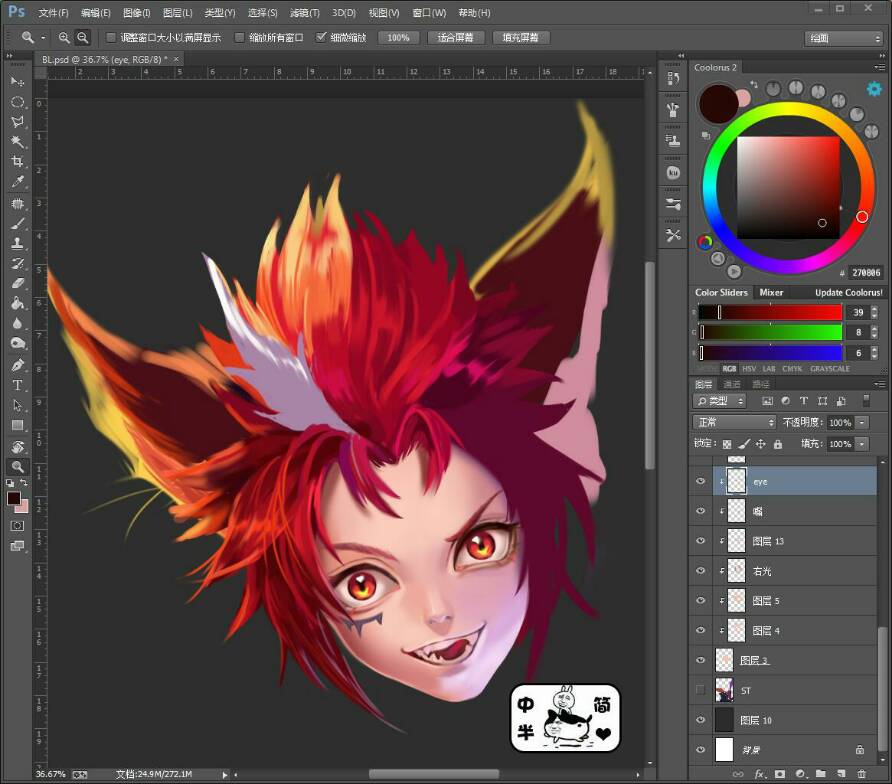Expand the opacity 不透明度 dropdown arrow

tap(862, 422)
